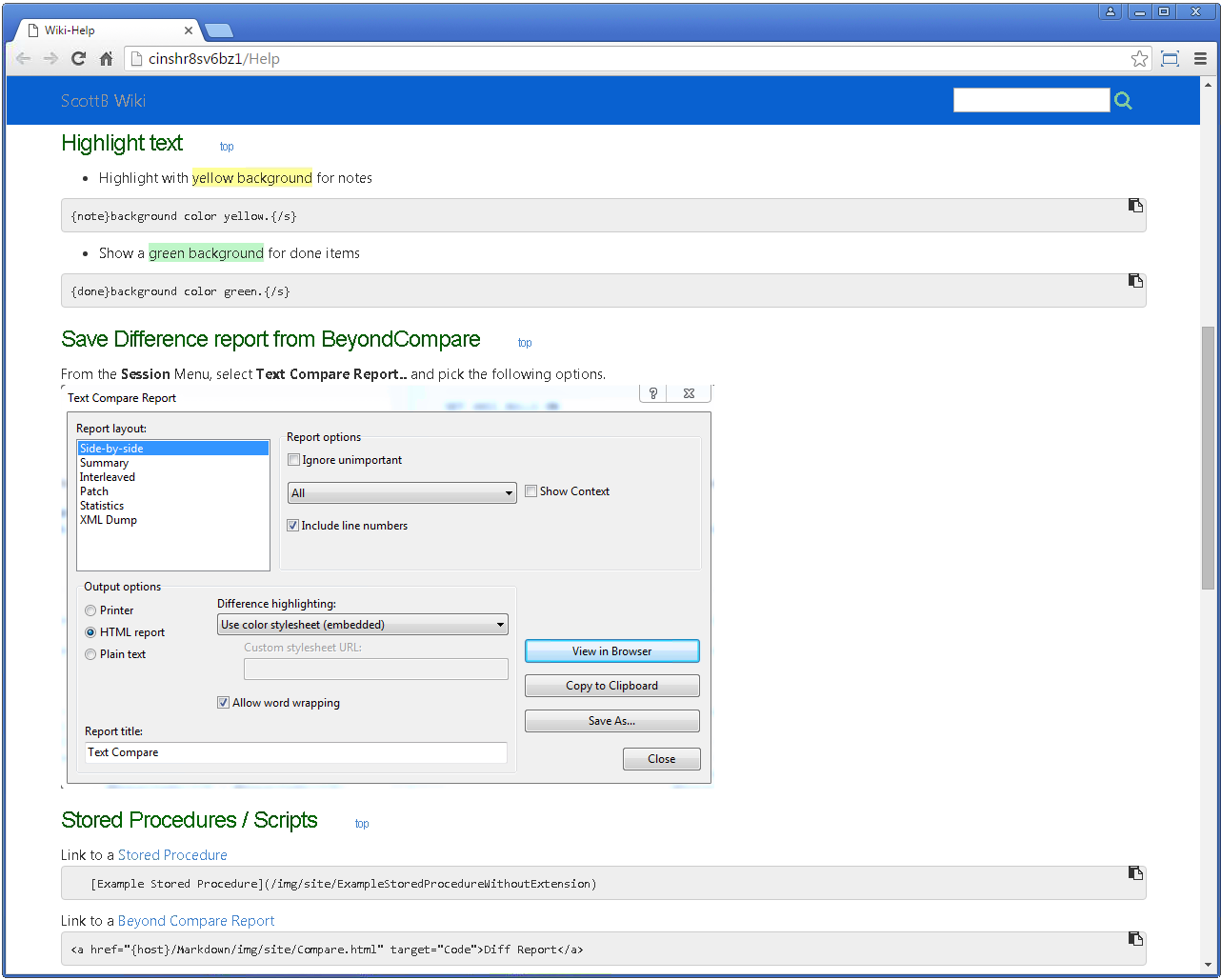Open a new browser tab
Screen dimensions: 1221x980
218,30
